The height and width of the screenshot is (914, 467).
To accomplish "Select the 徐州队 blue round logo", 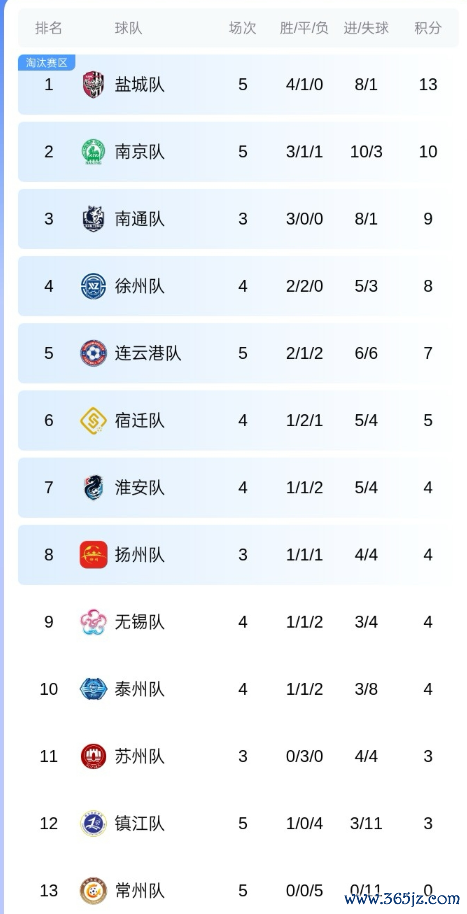I will 93,286.
